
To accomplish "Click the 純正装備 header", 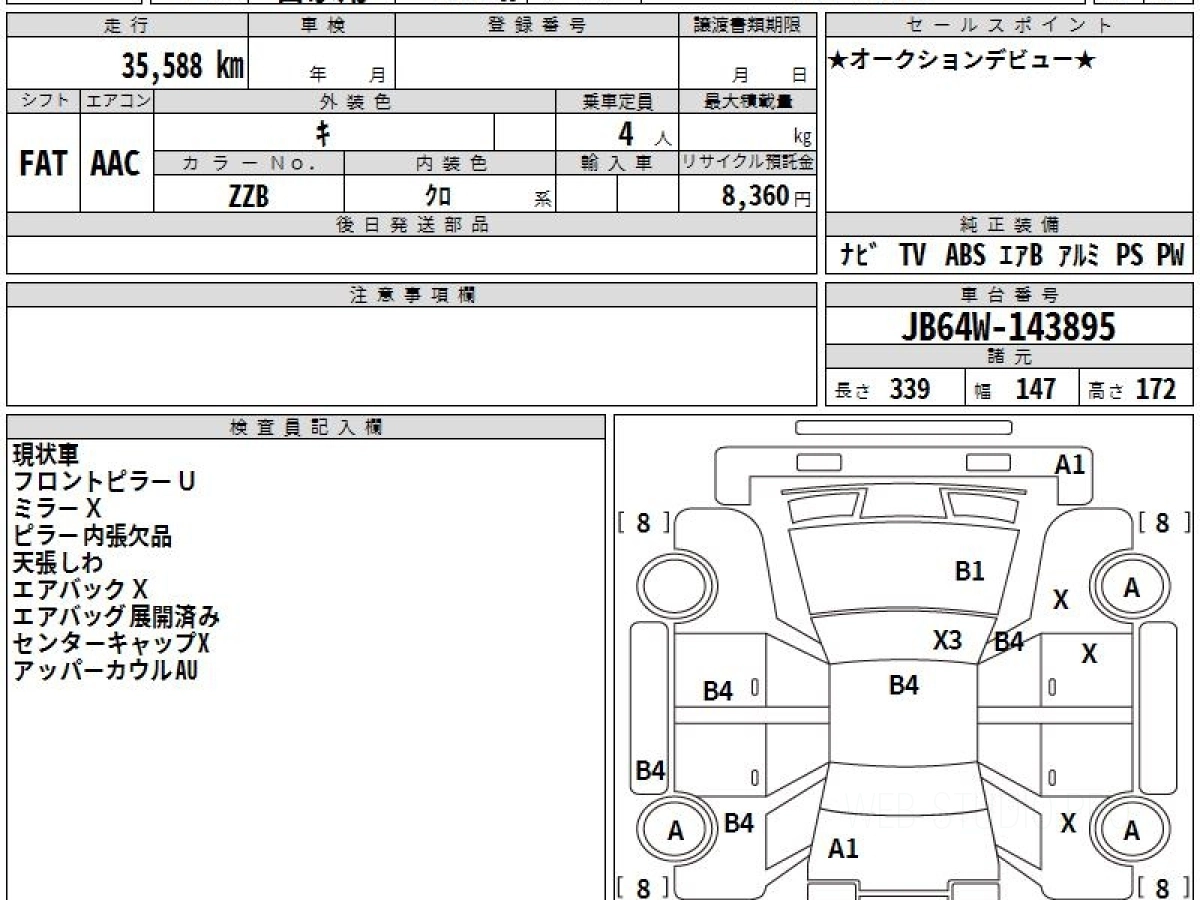I will point(1010,225).
